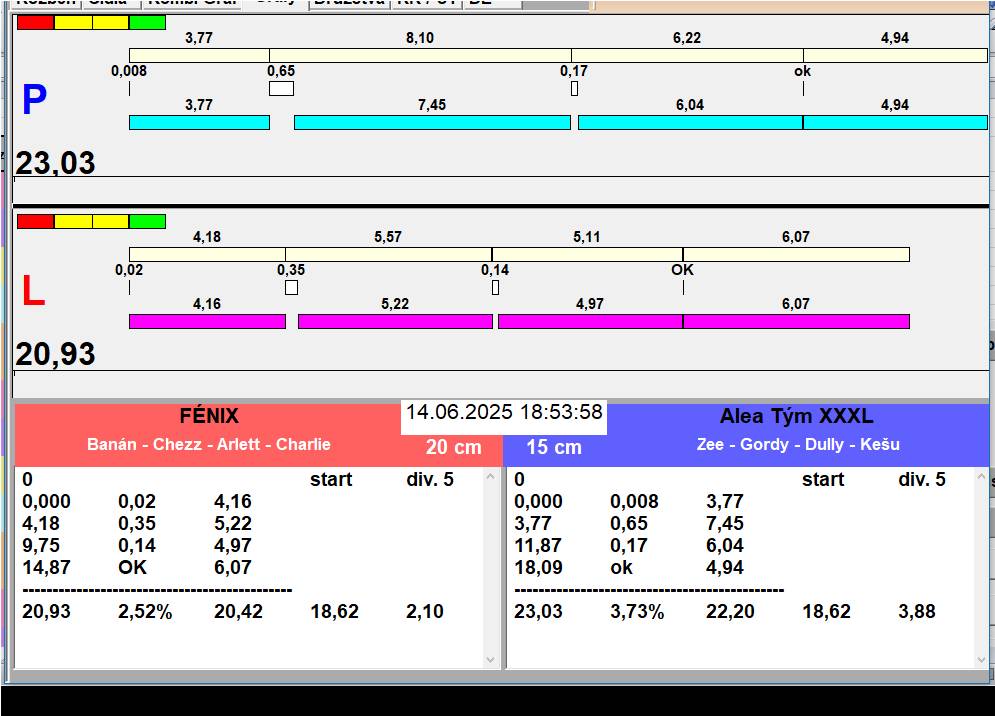Image resolution: width=995 pixels, height=716 pixels.
Task: Click the red start light in lane L
Action: coord(35,221)
